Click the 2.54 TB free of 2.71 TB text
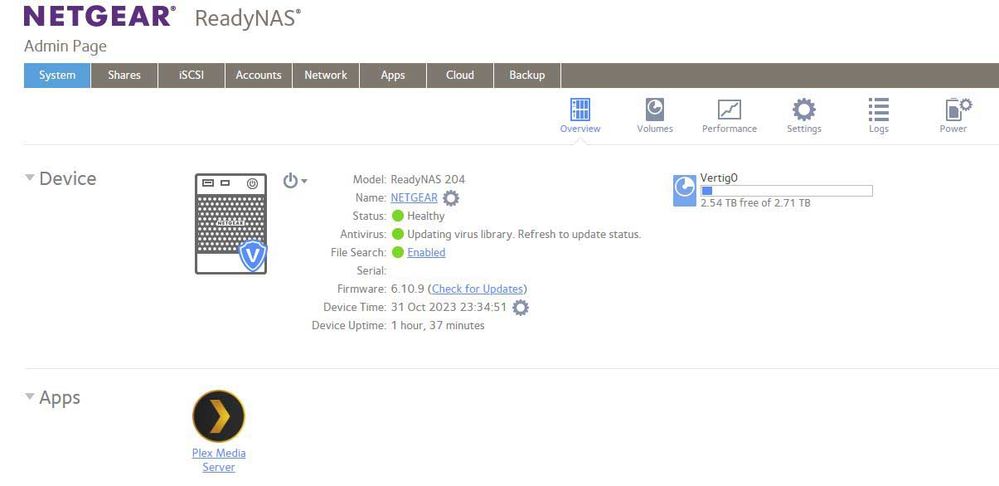999x486 pixels. click(755, 203)
